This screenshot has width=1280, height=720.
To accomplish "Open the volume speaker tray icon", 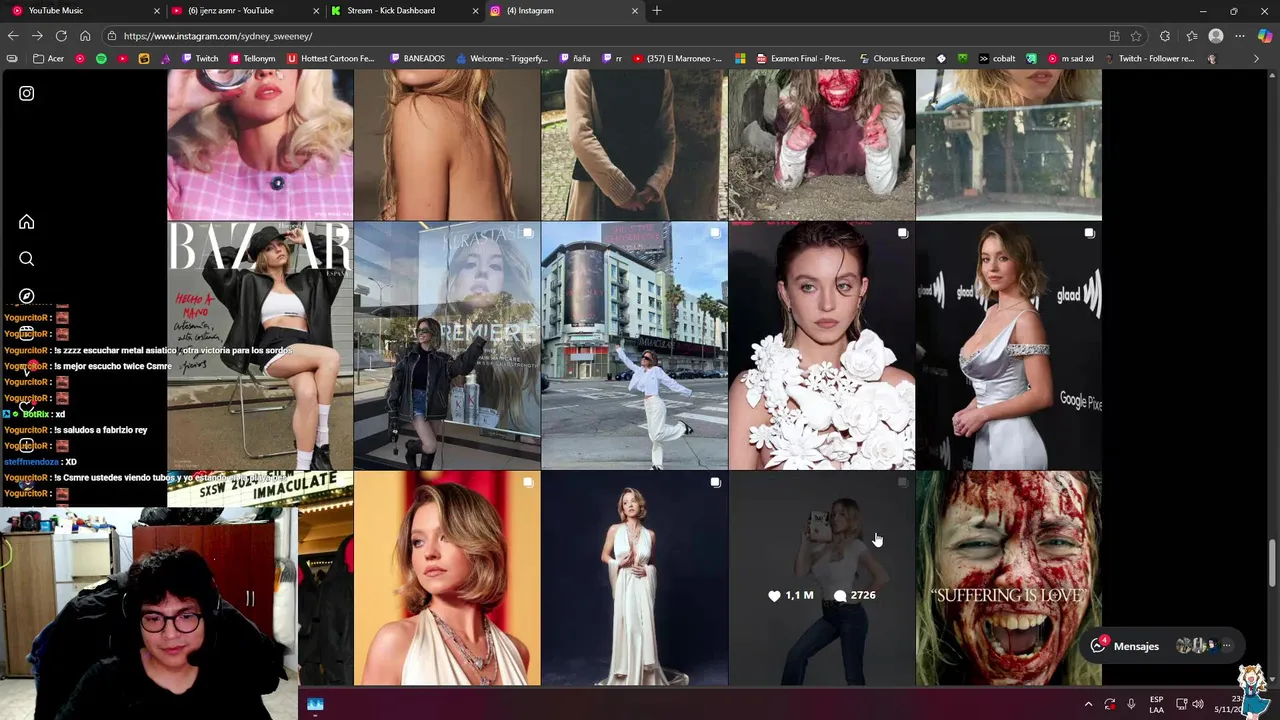I will (1198, 704).
